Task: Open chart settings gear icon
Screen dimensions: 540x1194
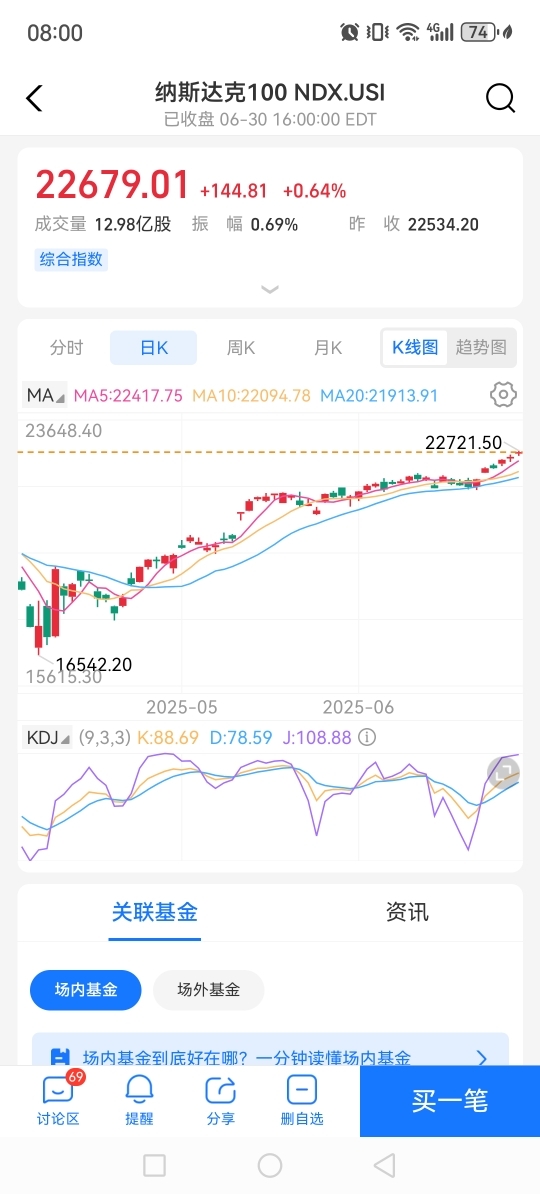Action: click(503, 394)
